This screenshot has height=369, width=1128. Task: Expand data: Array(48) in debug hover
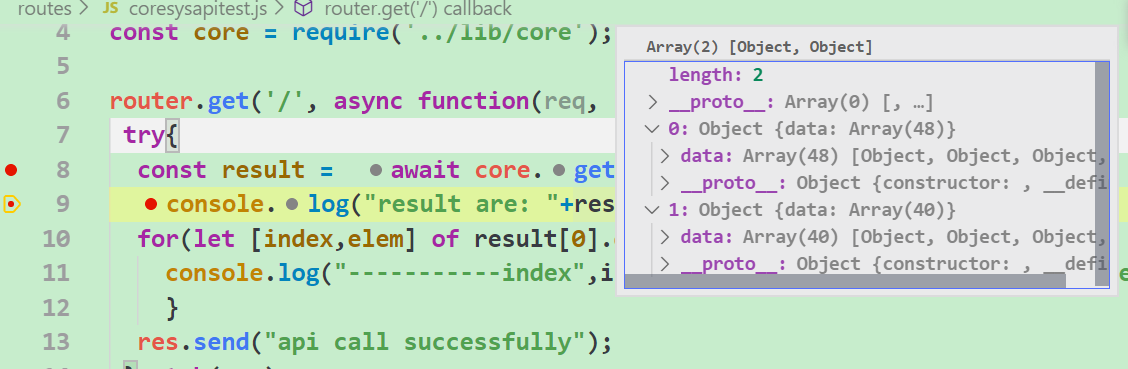tap(665, 156)
